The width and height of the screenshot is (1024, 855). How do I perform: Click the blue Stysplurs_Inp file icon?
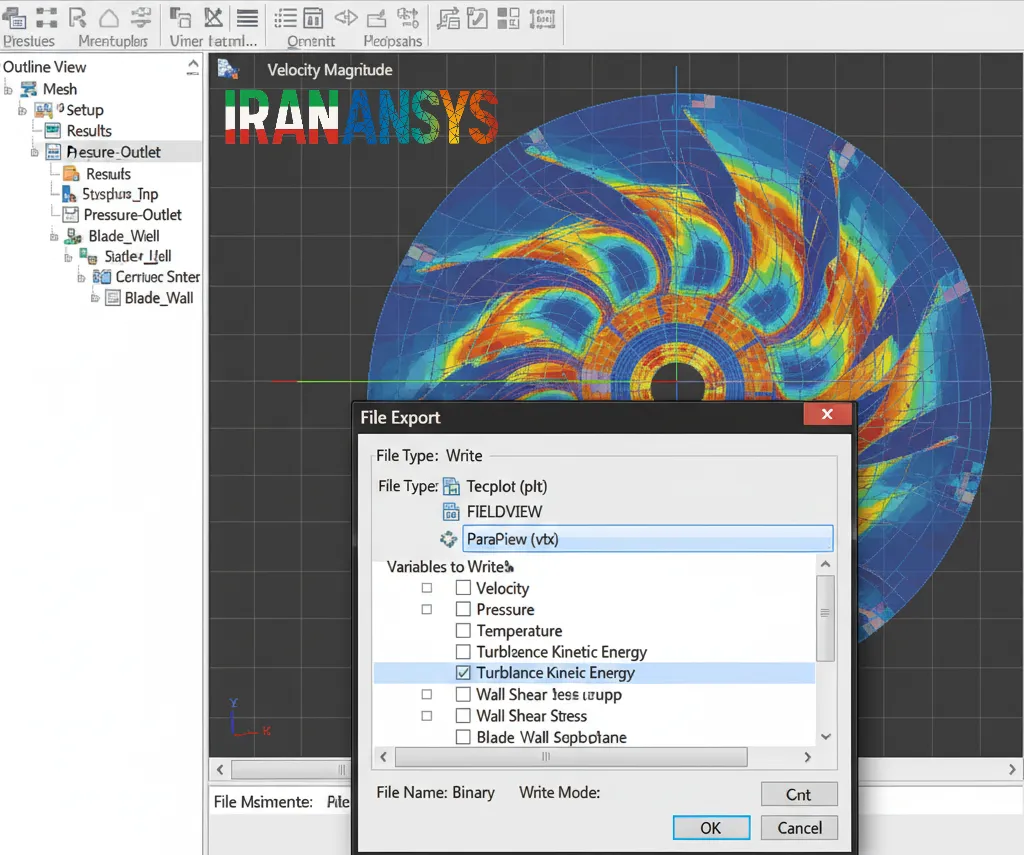(x=69, y=194)
